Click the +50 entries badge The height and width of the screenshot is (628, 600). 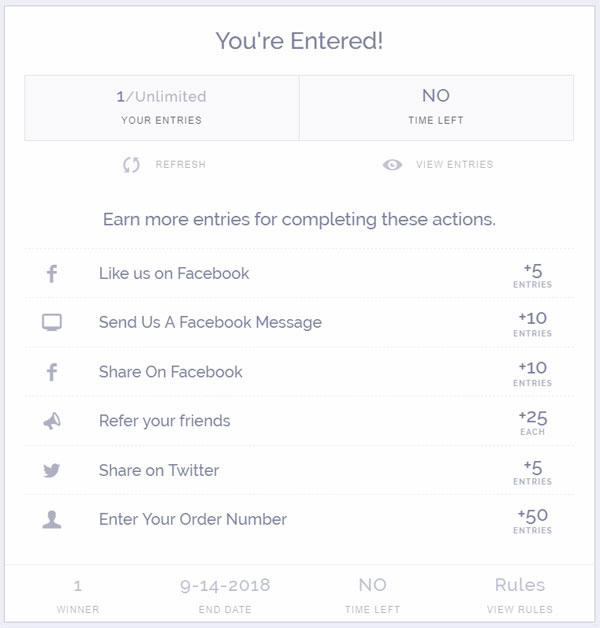point(533,521)
